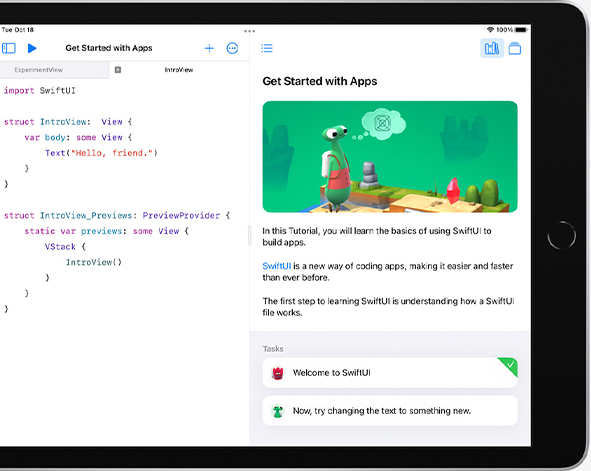This screenshot has width=591, height=471.
Task: Click the green completed checkmark badge
Action: (509, 366)
